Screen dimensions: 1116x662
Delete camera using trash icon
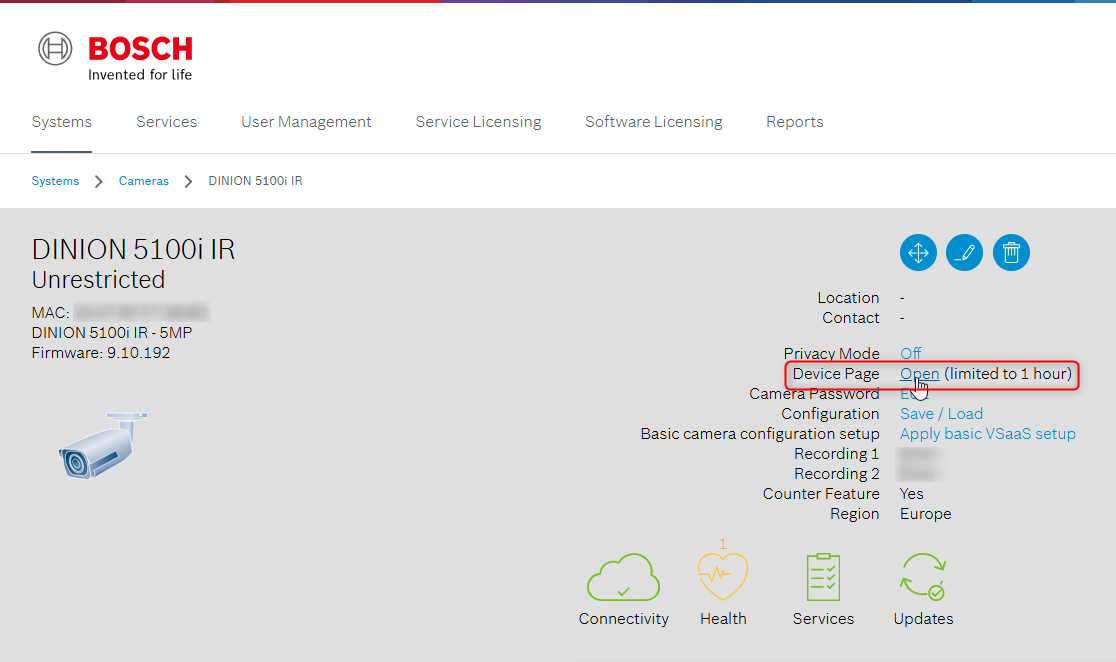pos(1011,253)
